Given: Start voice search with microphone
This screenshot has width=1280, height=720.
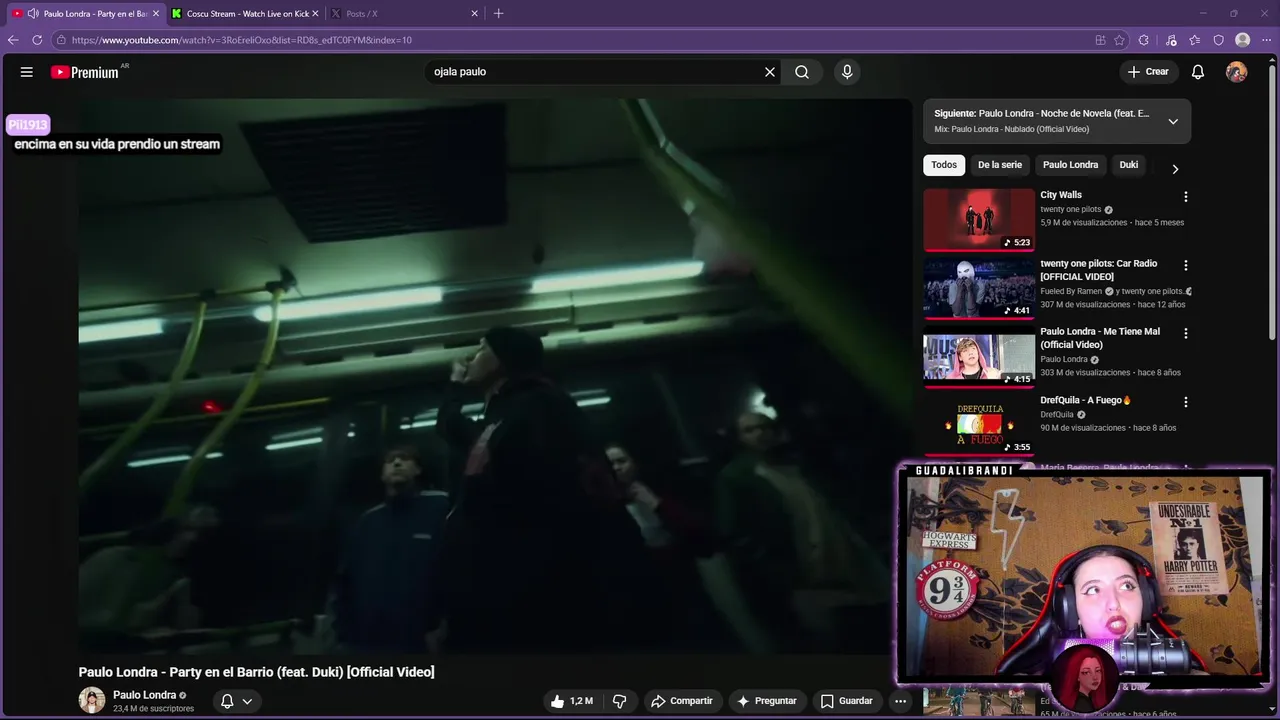Looking at the screenshot, I should pos(847,72).
